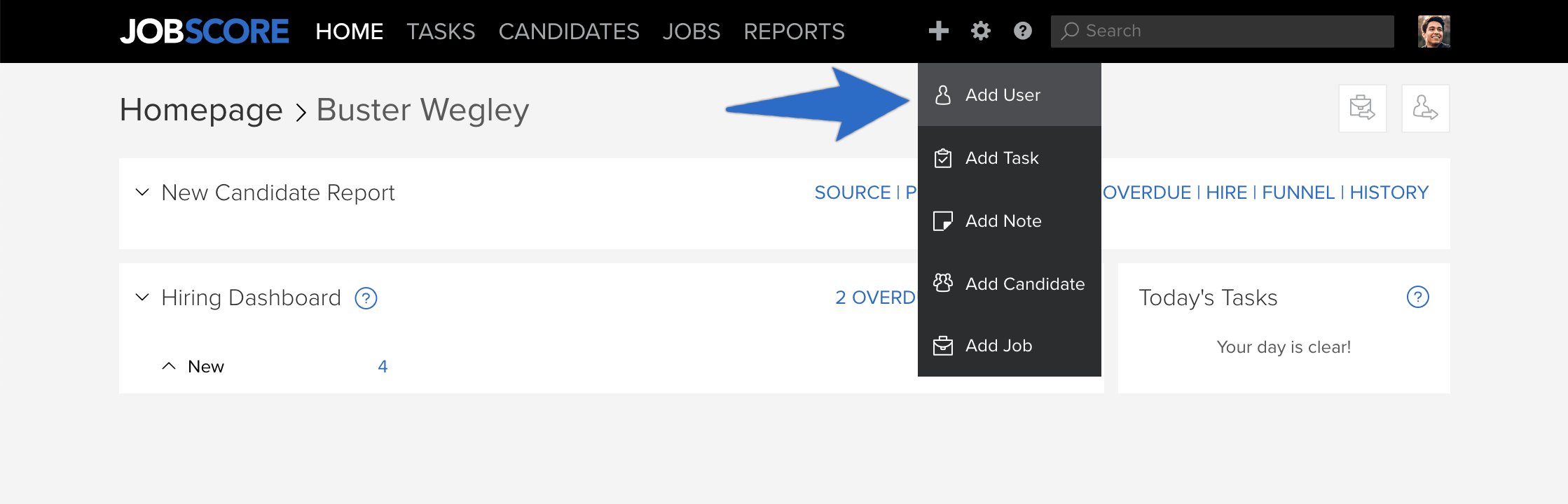This screenshot has width=1568, height=504.
Task: Click inside the Search field
Action: click(1222, 31)
